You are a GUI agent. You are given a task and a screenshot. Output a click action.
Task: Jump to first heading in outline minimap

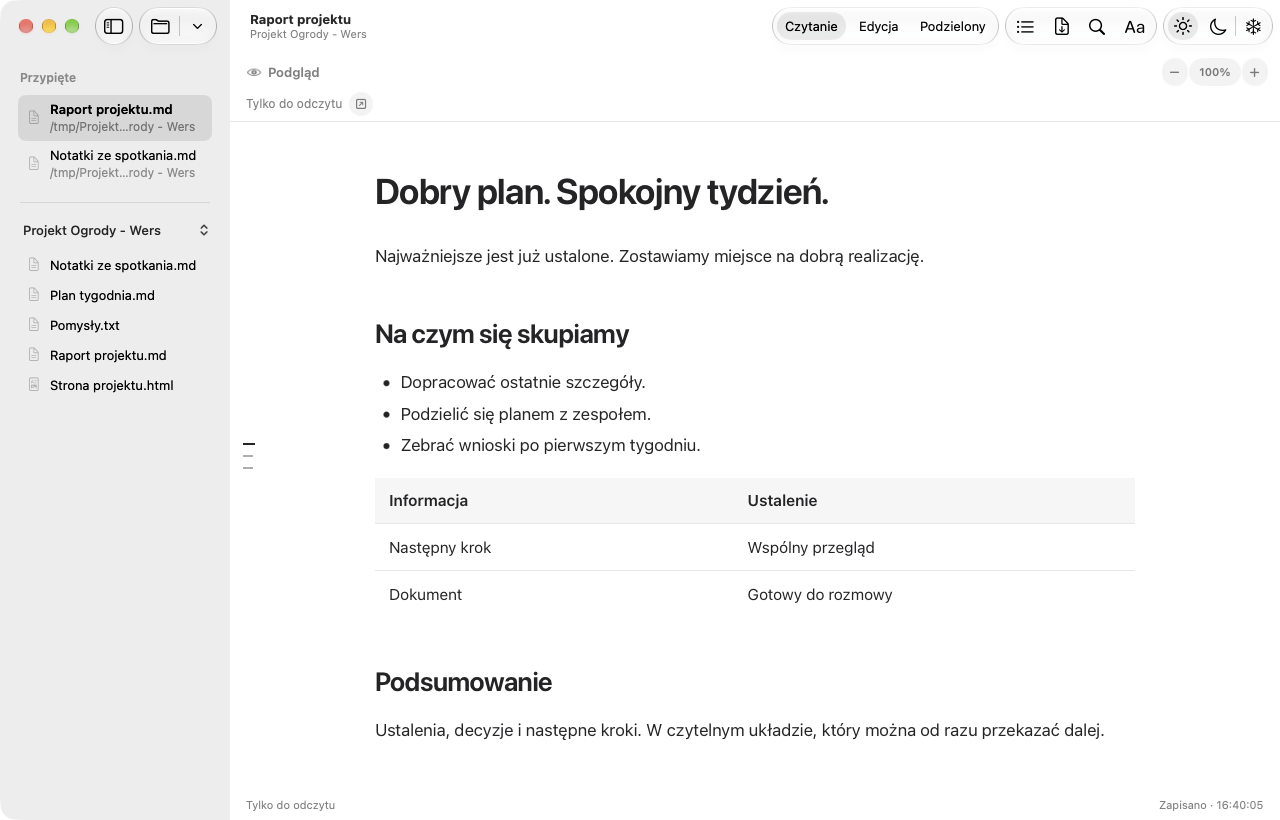coord(249,444)
